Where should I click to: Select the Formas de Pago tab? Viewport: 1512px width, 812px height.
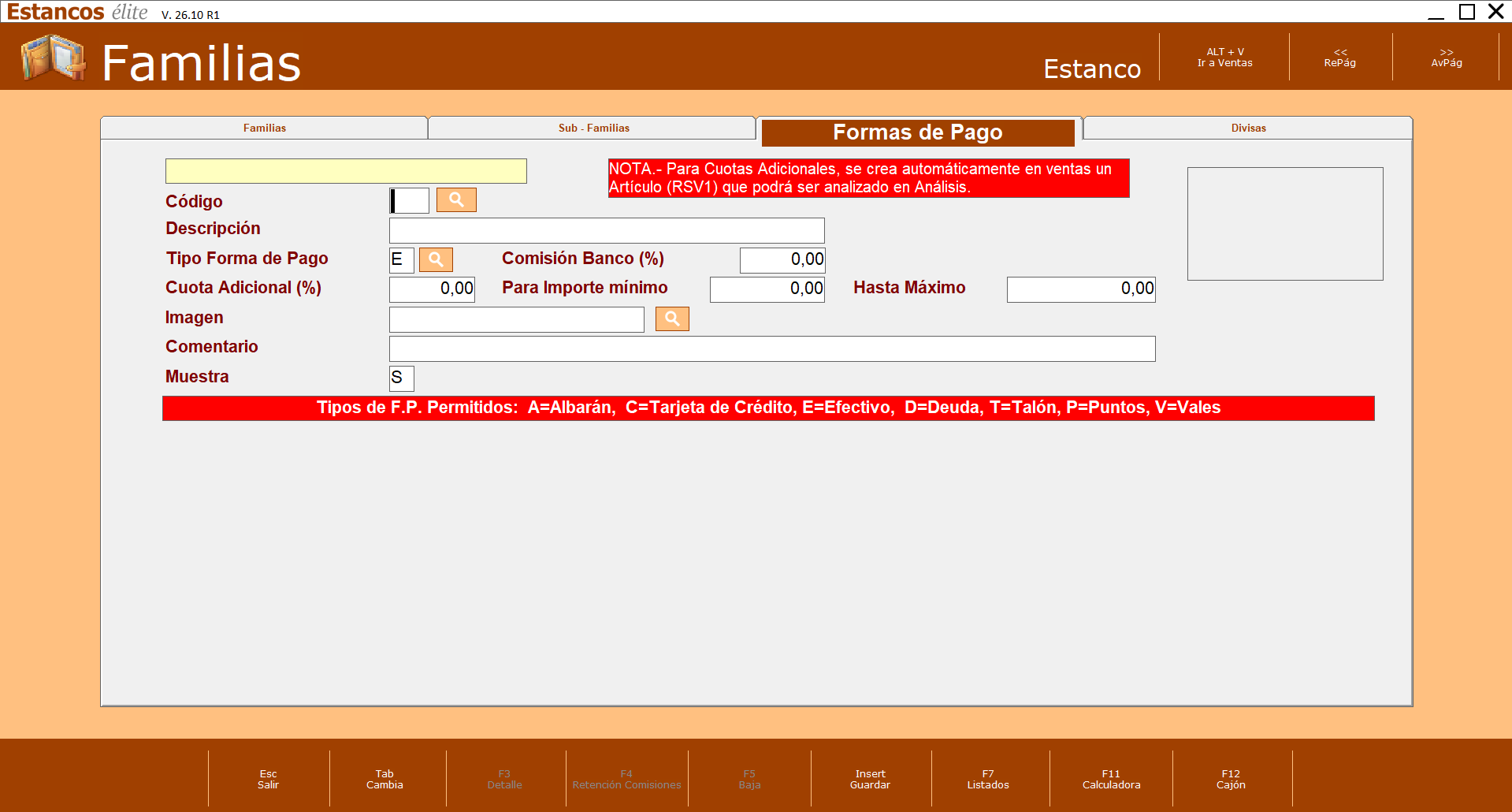click(918, 132)
